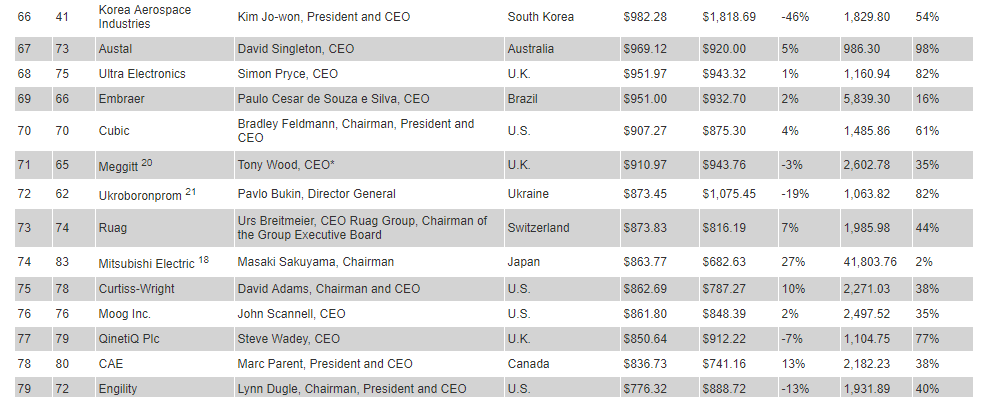Click Bradley Feldmann leadership cell
993x397 pixels.
point(369,131)
